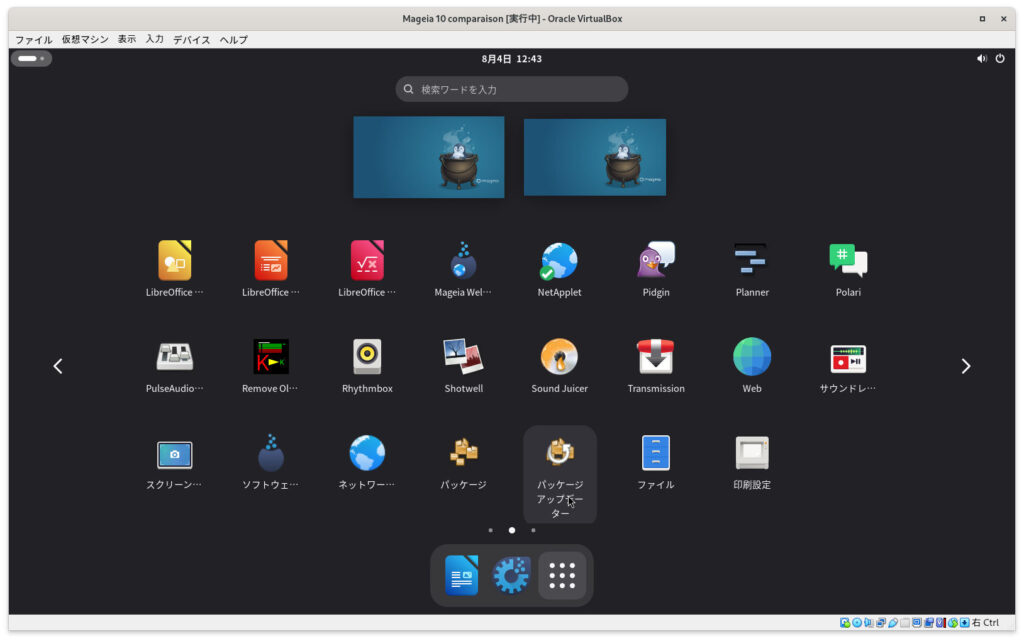1024x641 pixels.
Task: Open the Web browser app
Action: pos(752,356)
